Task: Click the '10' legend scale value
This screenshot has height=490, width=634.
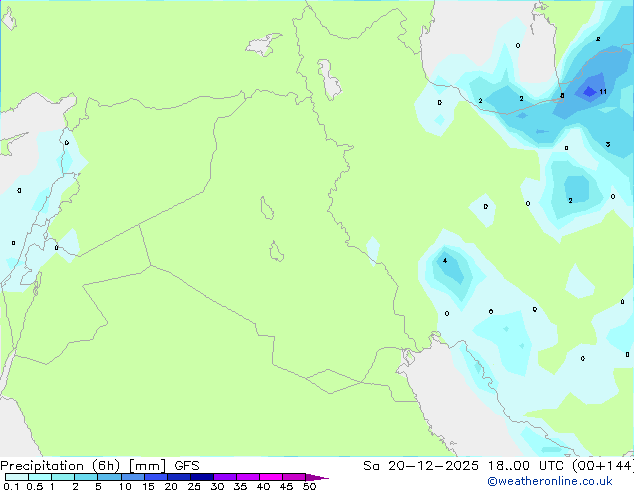Action: 125,486
